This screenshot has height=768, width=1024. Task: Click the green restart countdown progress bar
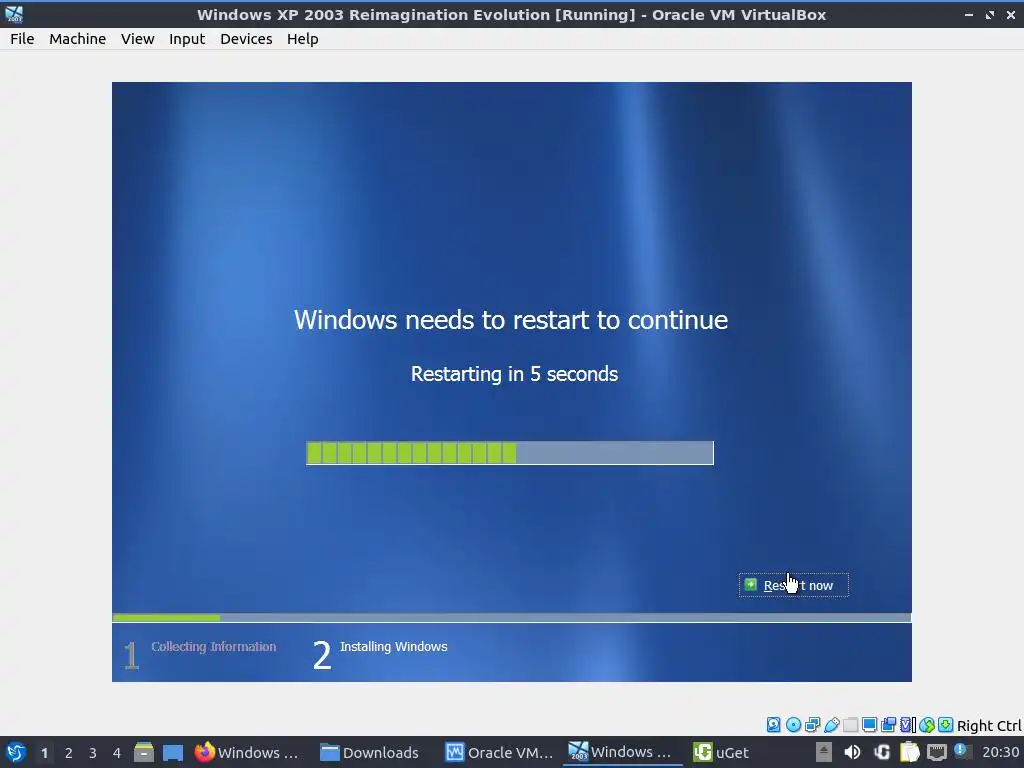tap(509, 453)
